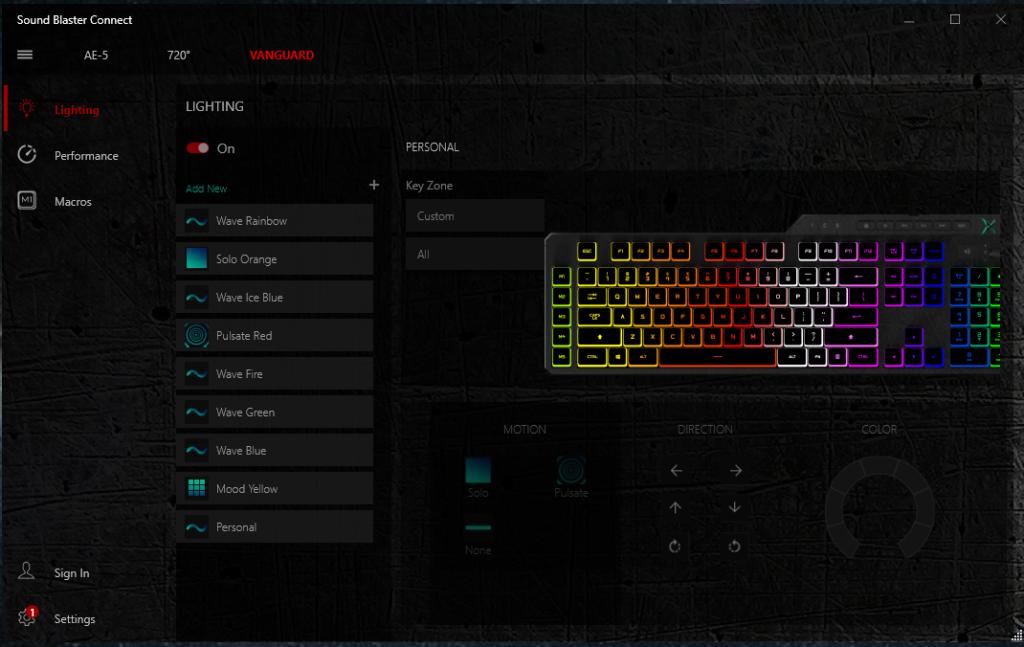
Task: Select the Pulsate motion icon
Action: point(571,471)
